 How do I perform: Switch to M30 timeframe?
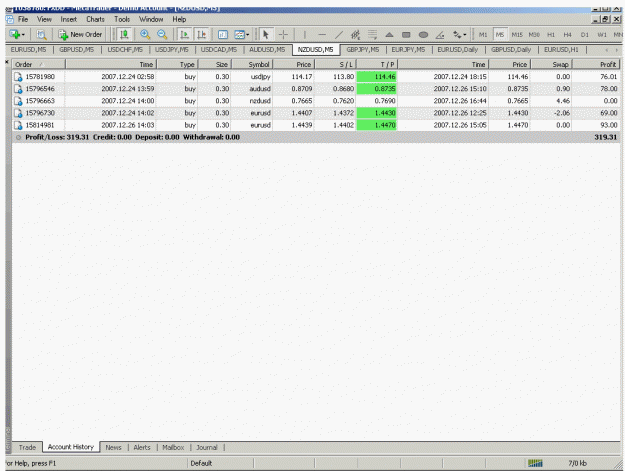pos(534,35)
